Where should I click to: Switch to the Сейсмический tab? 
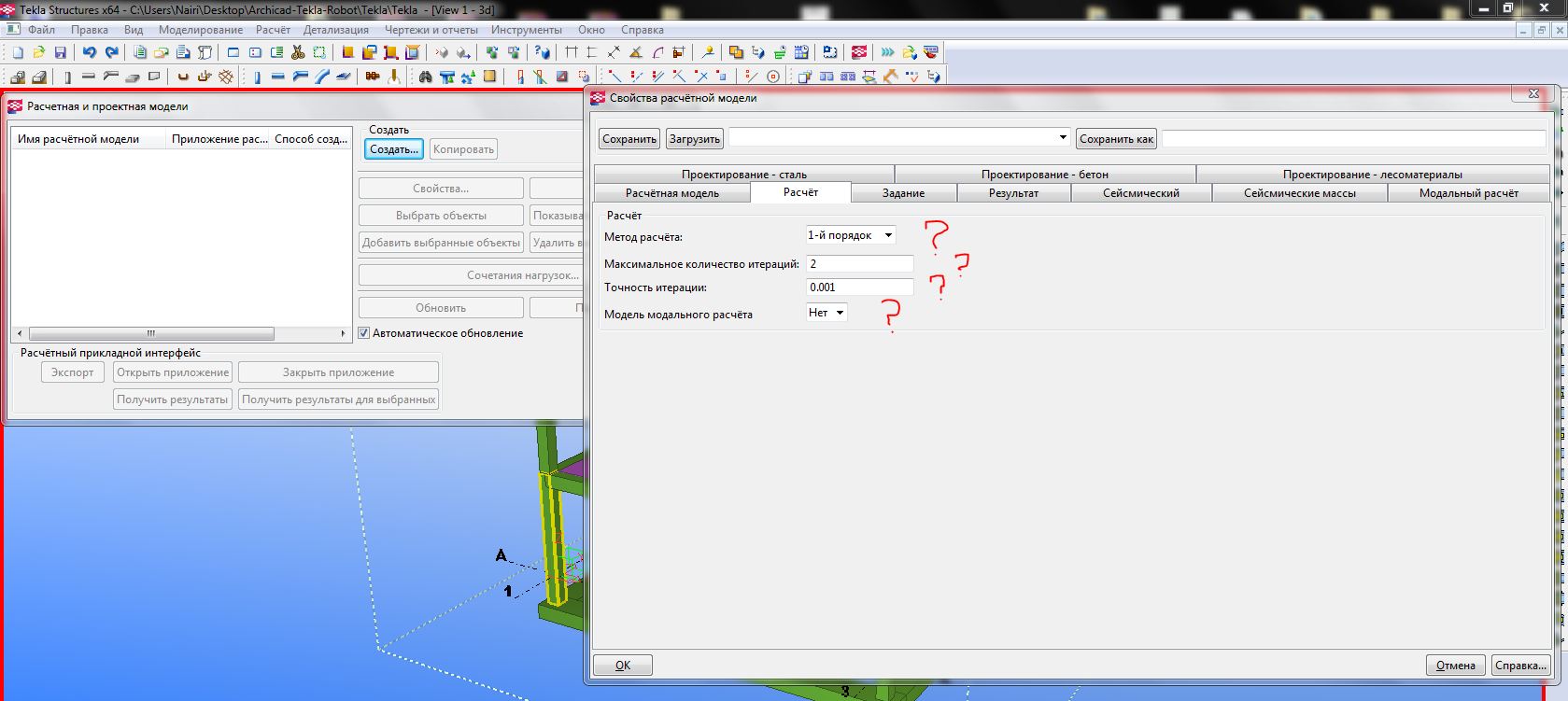pos(1140,193)
